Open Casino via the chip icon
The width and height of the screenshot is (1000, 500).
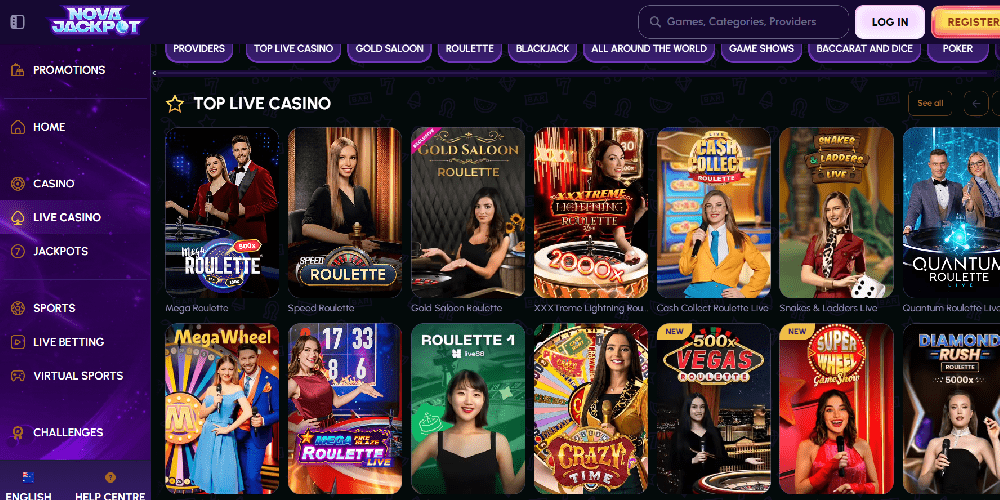(x=18, y=184)
